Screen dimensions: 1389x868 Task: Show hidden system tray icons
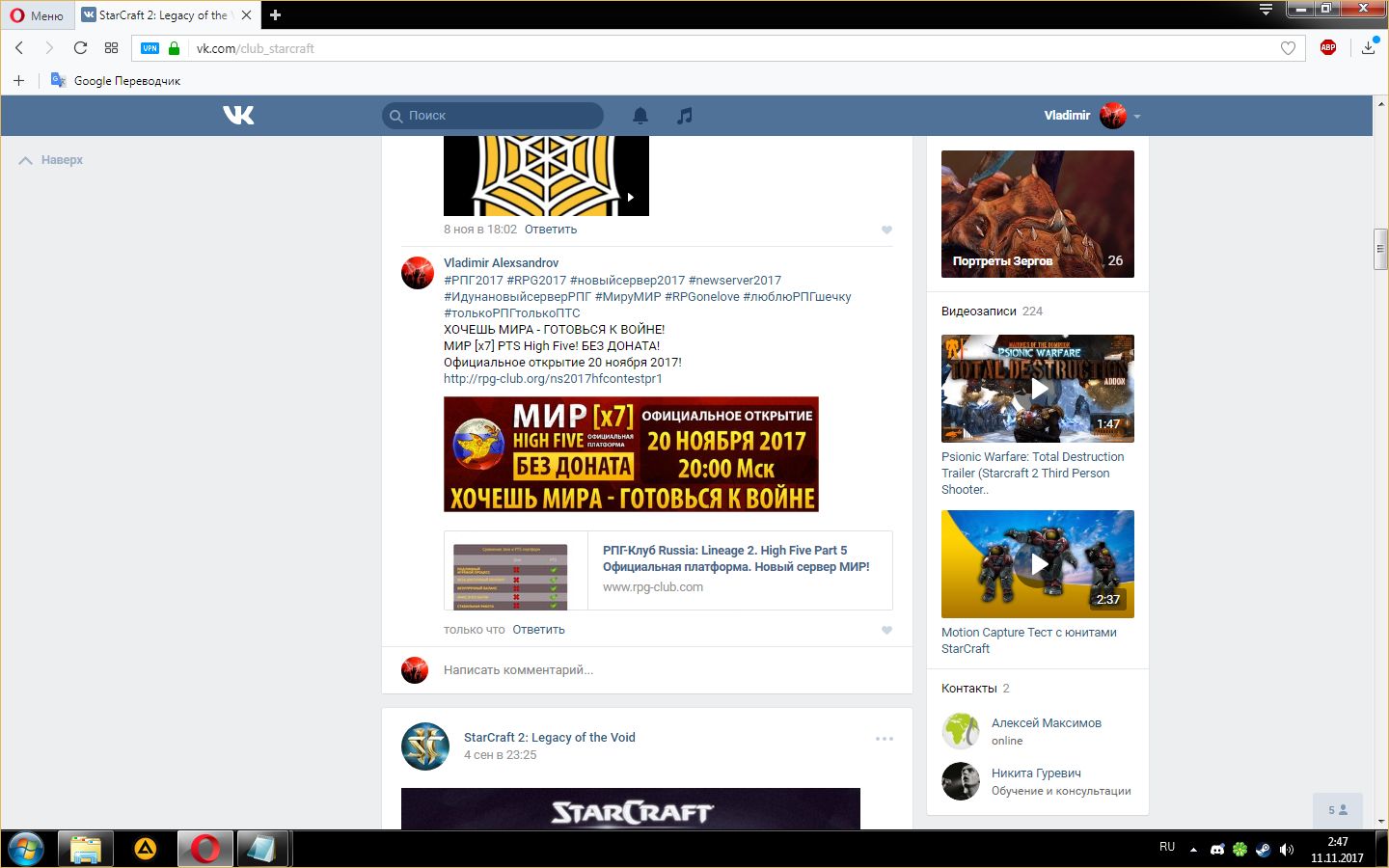point(1193,850)
